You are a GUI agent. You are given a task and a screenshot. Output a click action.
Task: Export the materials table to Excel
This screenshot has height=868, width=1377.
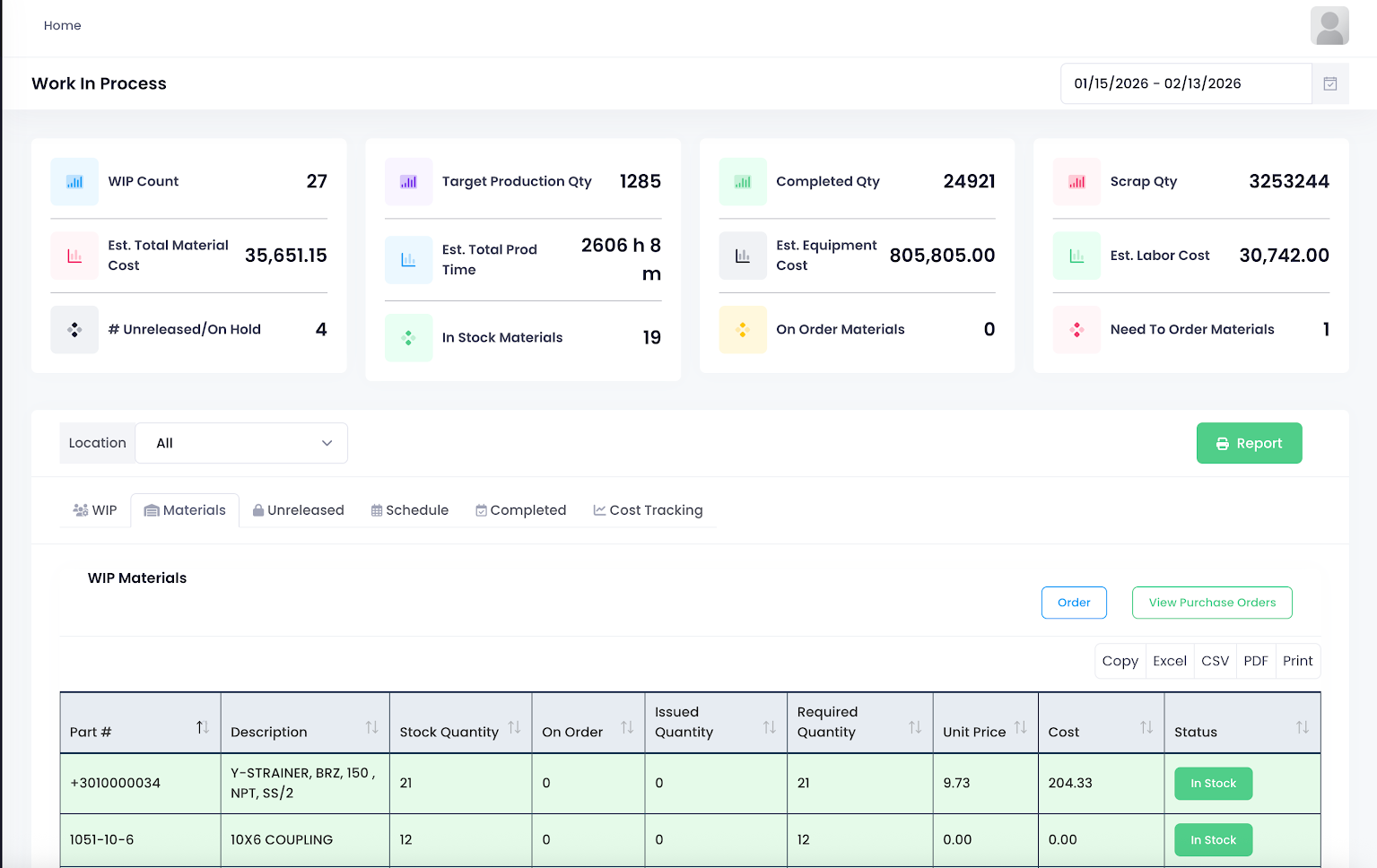click(1169, 661)
